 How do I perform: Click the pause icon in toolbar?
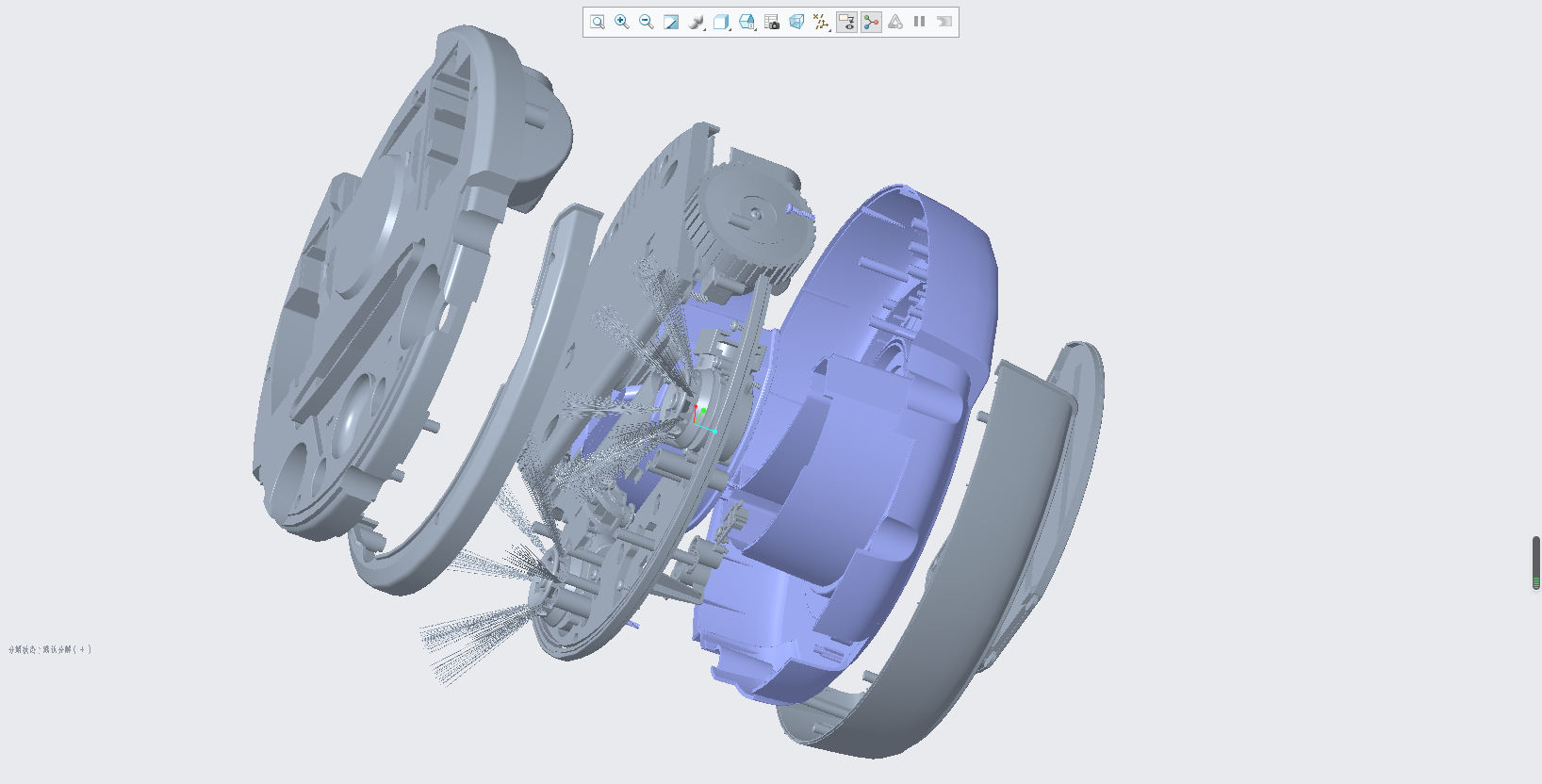[920, 22]
